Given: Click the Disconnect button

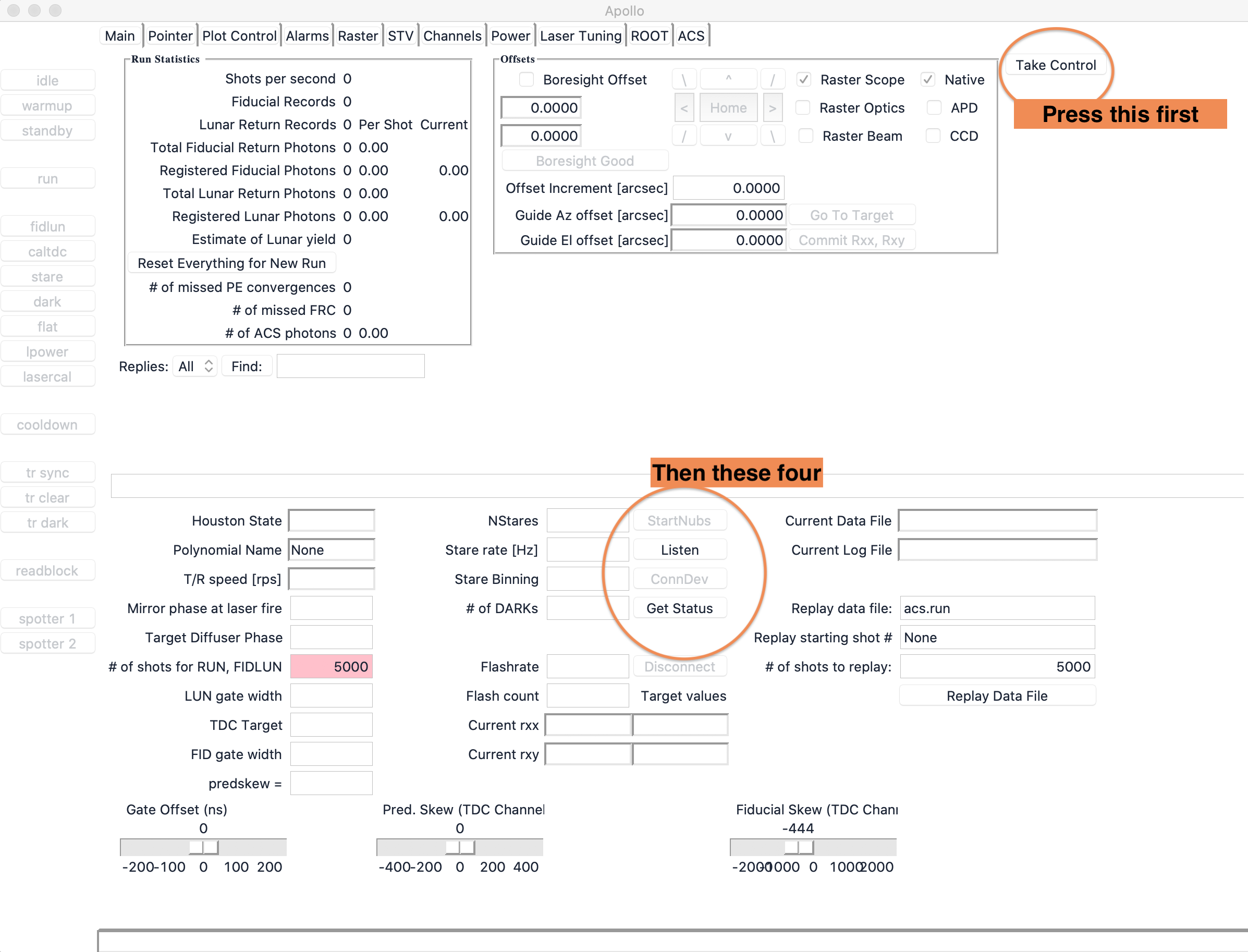Looking at the screenshot, I should pos(679,666).
